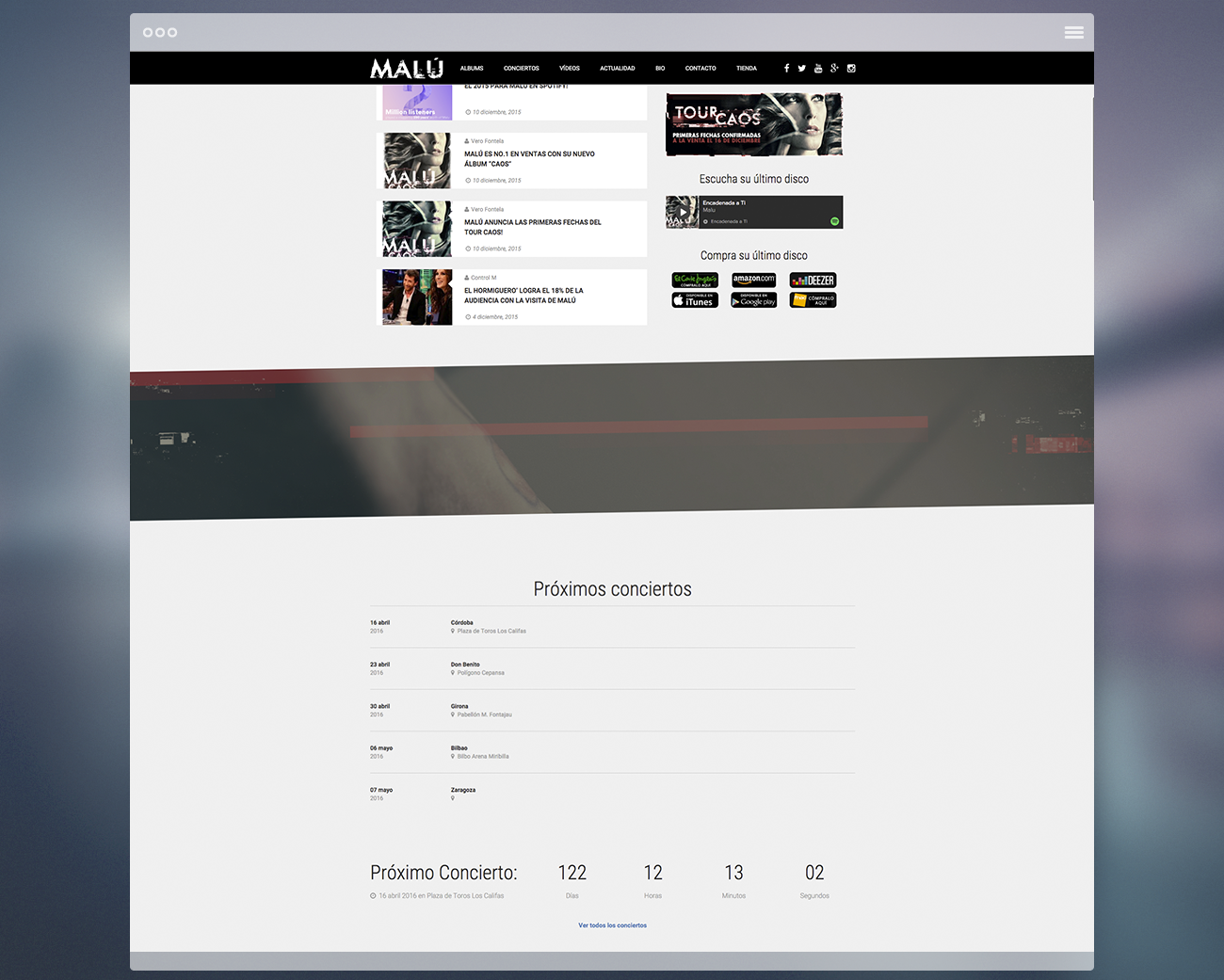Click Encadenada a Ti track title
This screenshot has width=1224, height=980.
pos(724,202)
